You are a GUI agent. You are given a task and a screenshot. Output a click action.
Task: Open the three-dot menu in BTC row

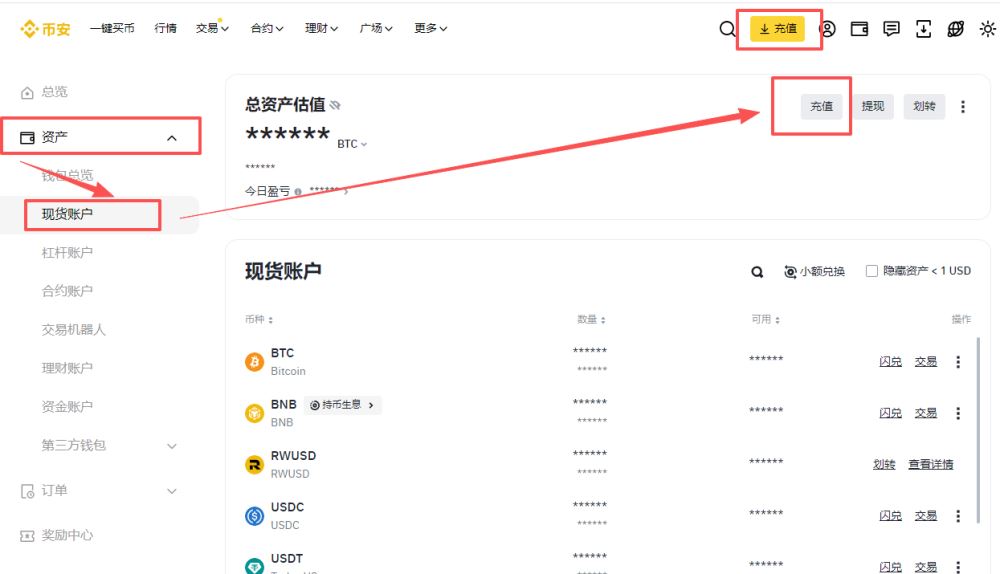[x=958, y=362]
